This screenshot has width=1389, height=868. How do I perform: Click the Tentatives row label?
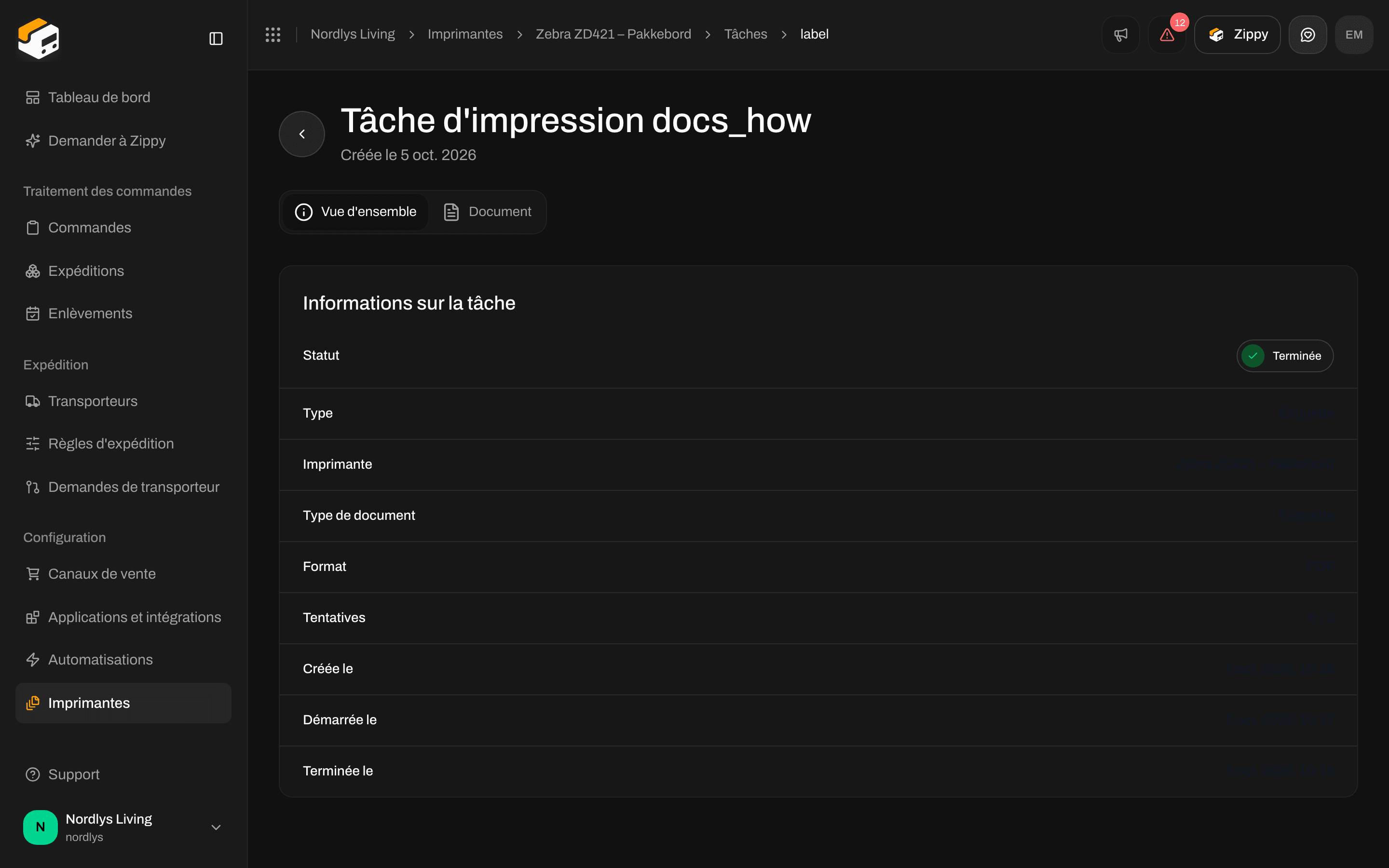tap(333, 618)
